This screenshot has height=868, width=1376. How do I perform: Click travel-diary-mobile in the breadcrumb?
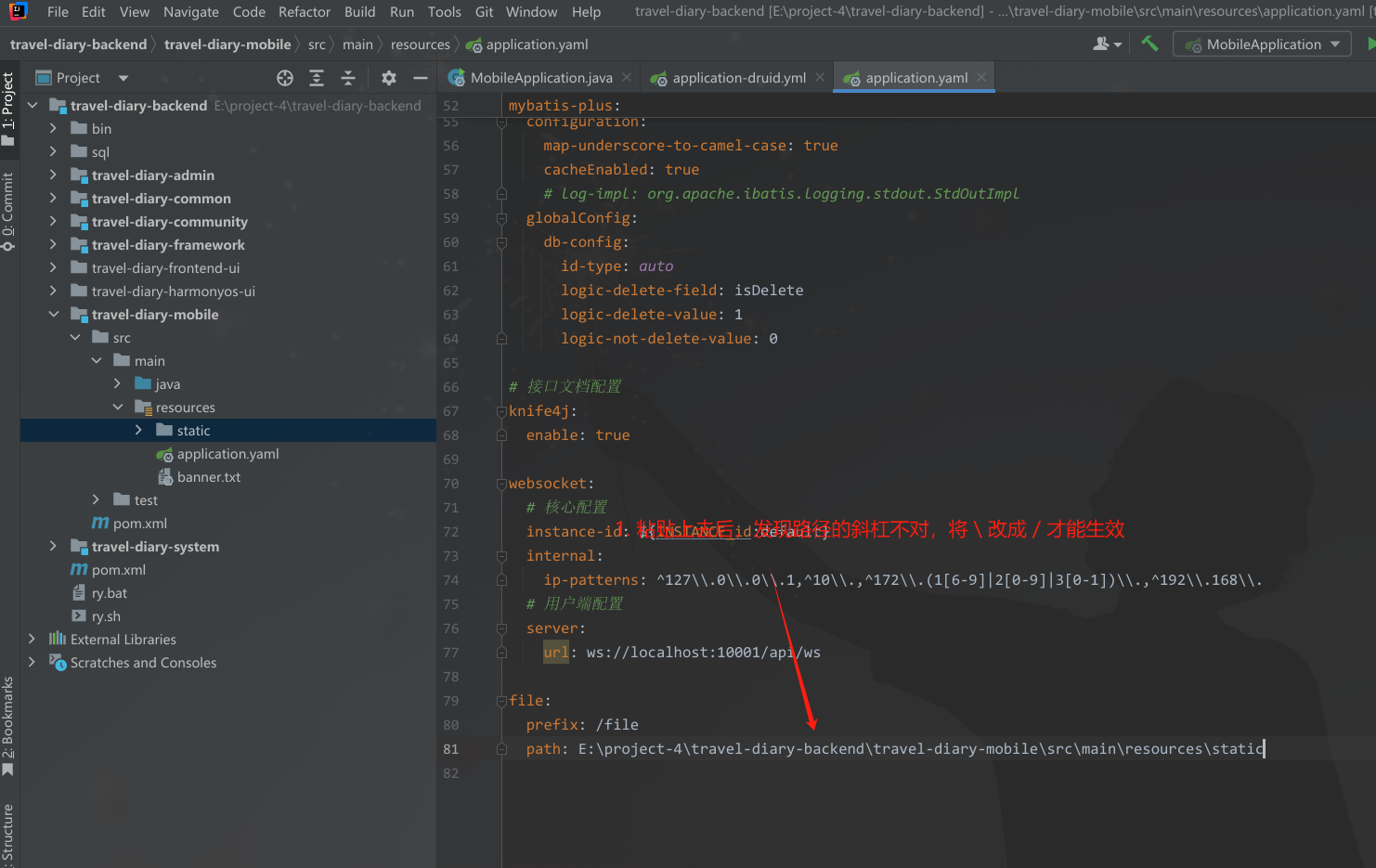click(227, 45)
